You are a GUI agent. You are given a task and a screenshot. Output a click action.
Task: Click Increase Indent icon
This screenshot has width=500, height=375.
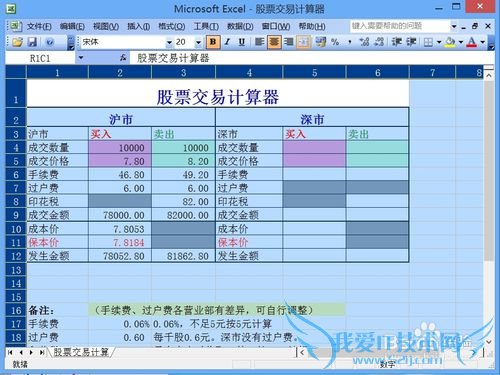411,42
